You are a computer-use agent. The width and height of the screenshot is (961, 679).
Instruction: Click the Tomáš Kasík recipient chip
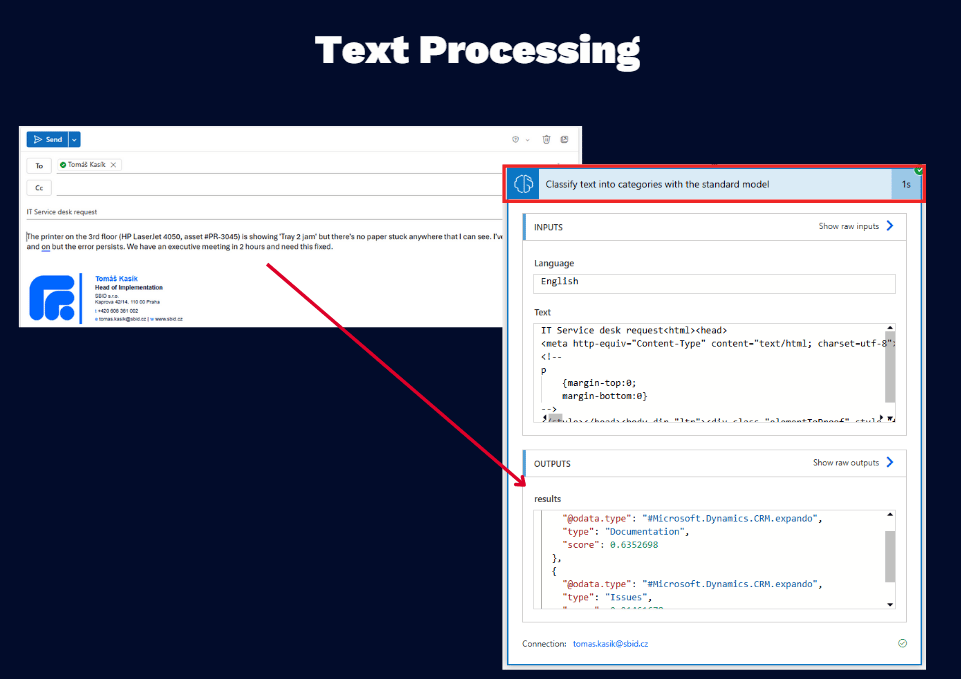[x=89, y=165]
